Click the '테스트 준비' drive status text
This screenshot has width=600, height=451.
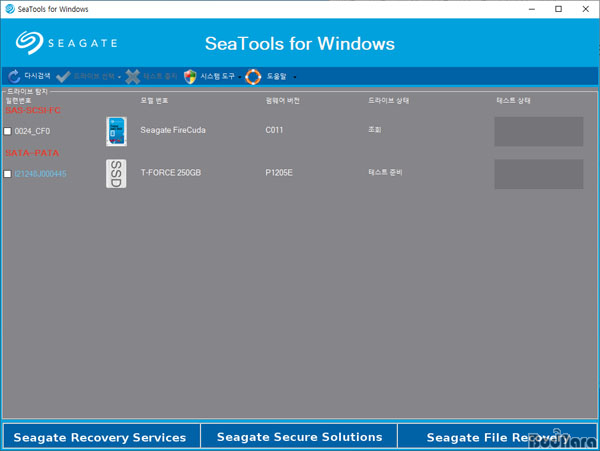click(x=385, y=173)
